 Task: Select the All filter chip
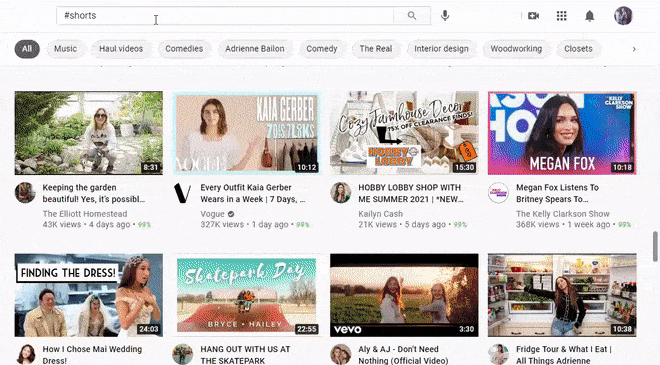[27, 49]
